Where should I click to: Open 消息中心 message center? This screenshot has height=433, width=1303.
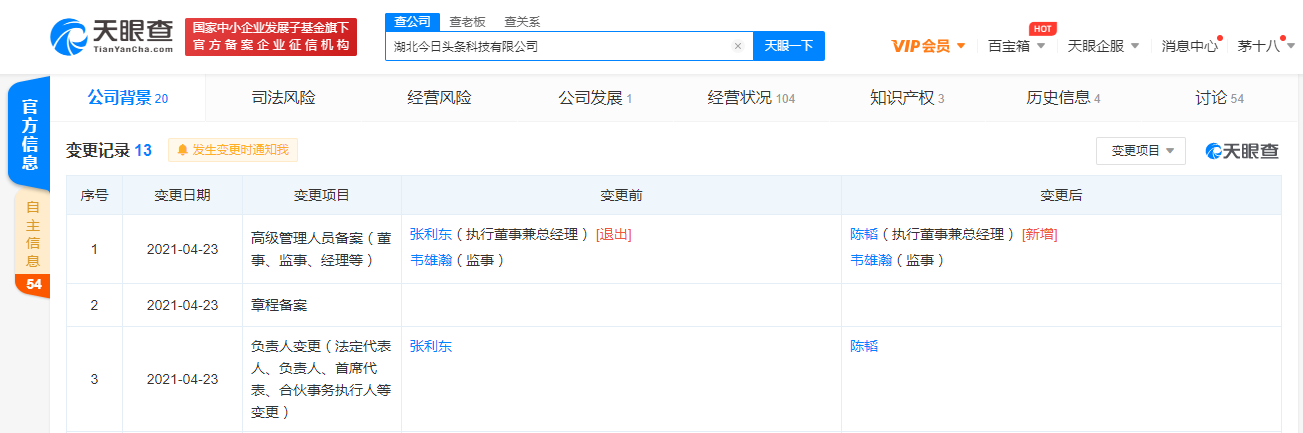pos(1189,46)
